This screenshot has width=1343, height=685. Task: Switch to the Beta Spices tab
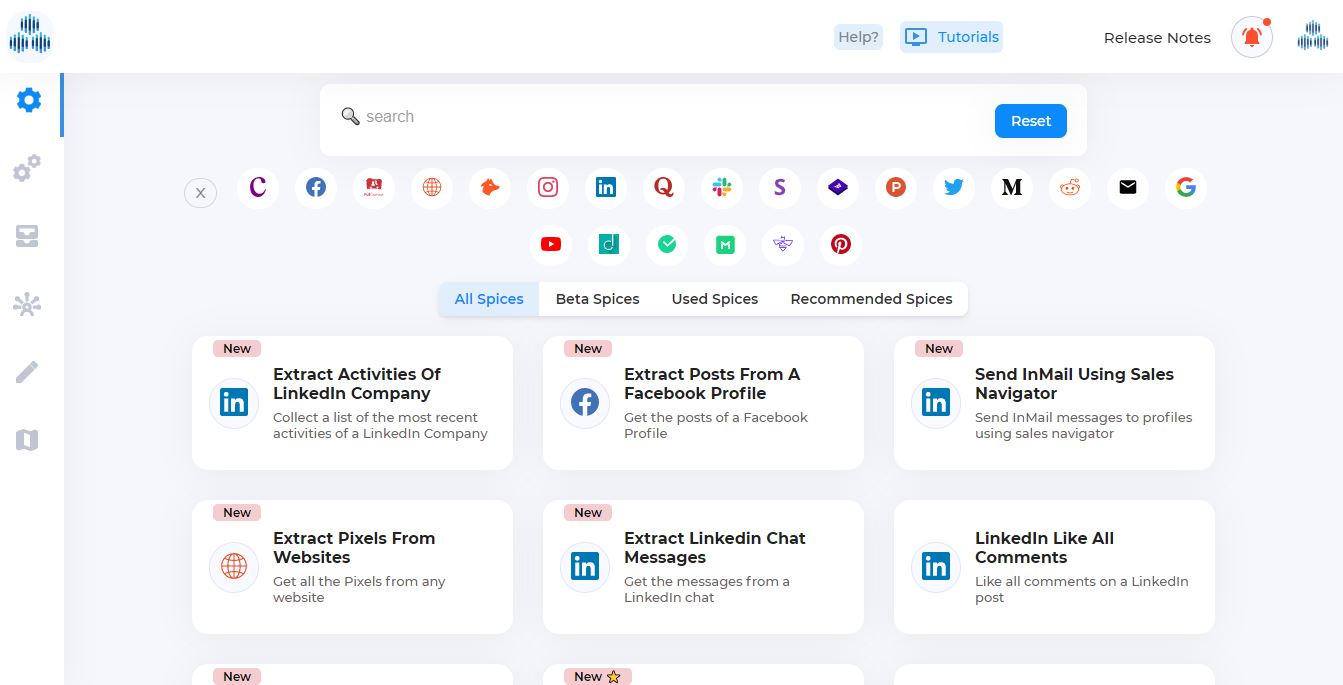[597, 299]
